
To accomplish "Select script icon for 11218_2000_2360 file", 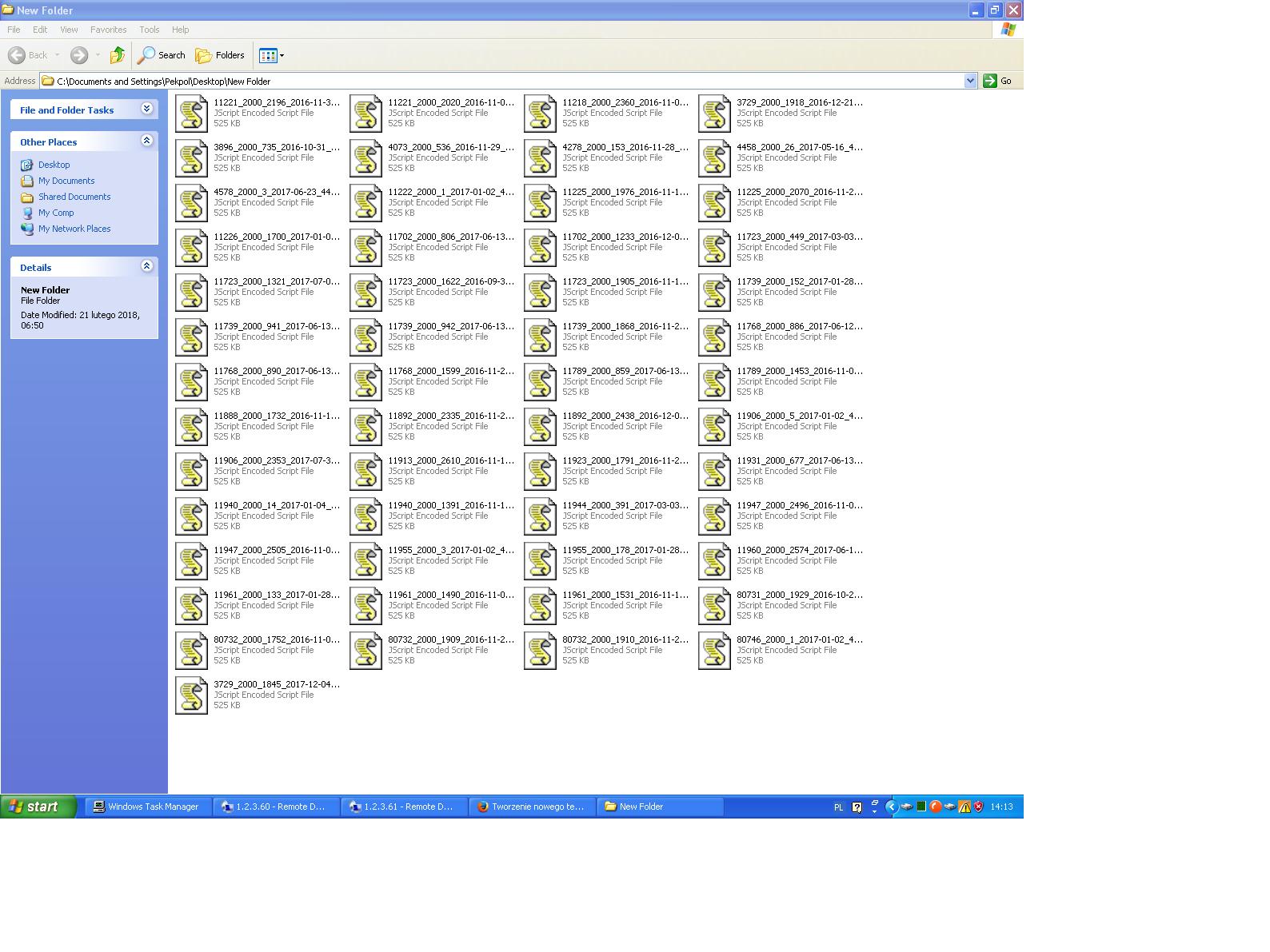I will coord(540,114).
